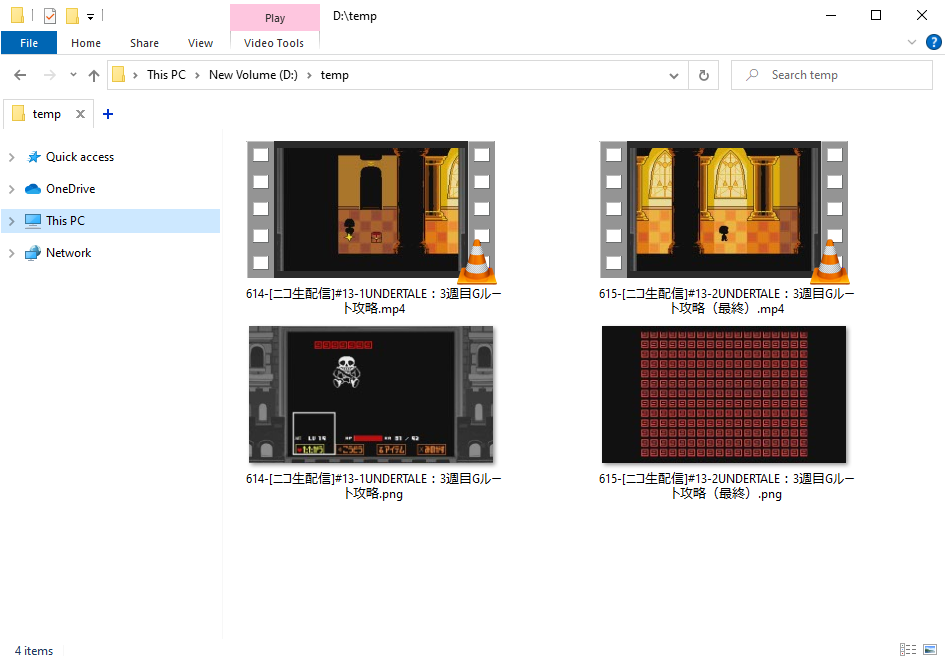Go back using the back arrow
Image resolution: width=946 pixels, height=663 pixels.
tap(19, 74)
